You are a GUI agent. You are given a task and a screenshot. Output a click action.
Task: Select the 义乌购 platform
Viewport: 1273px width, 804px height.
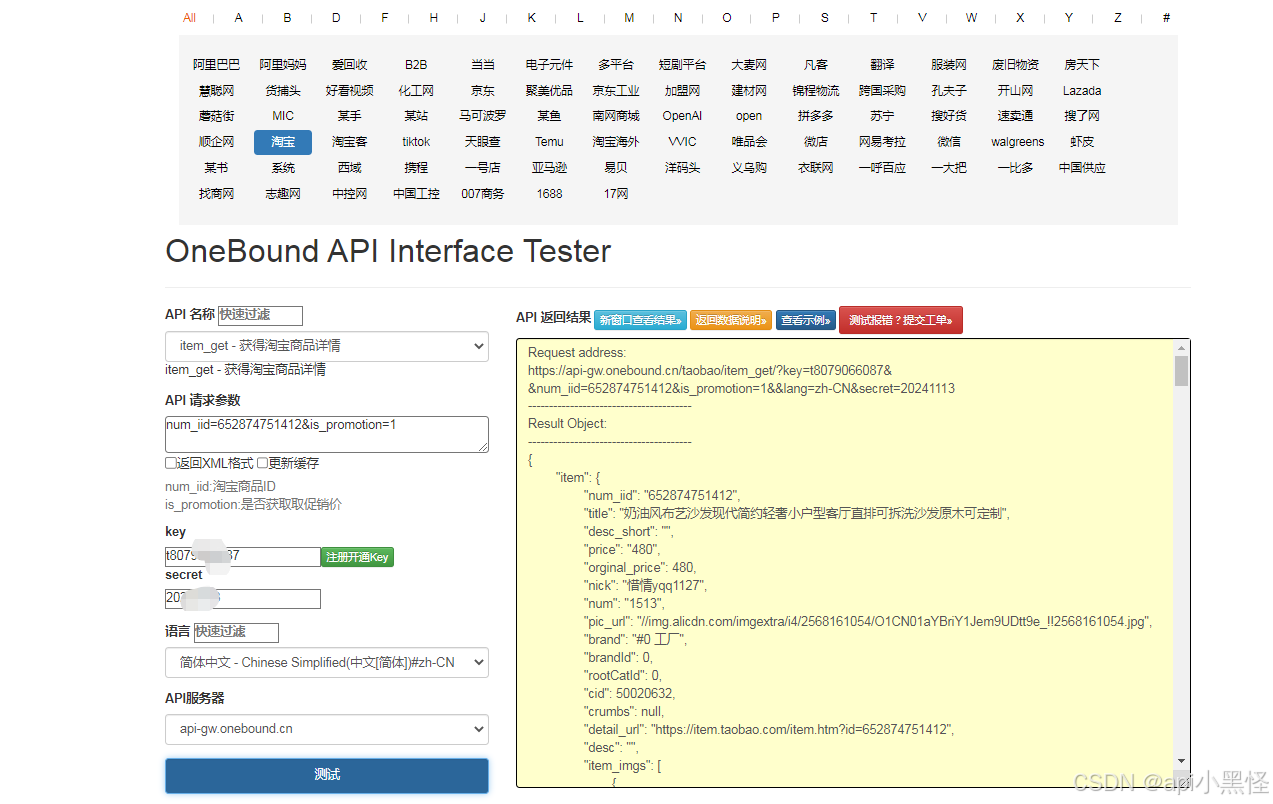pos(749,168)
